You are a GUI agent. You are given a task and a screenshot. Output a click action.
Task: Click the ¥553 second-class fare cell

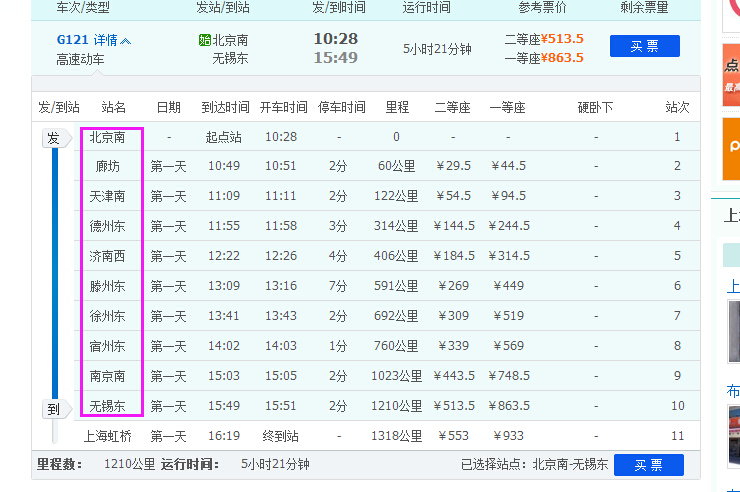(x=453, y=436)
